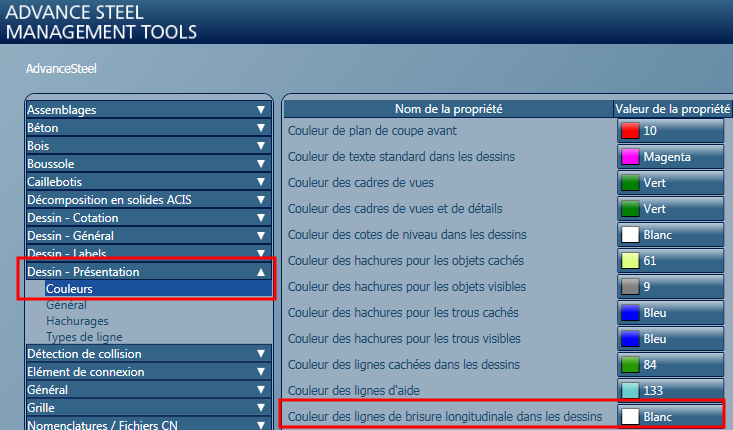Click the AdvanceSteel label
The width and height of the screenshot is (733, 430).
(x=61, y=69)
